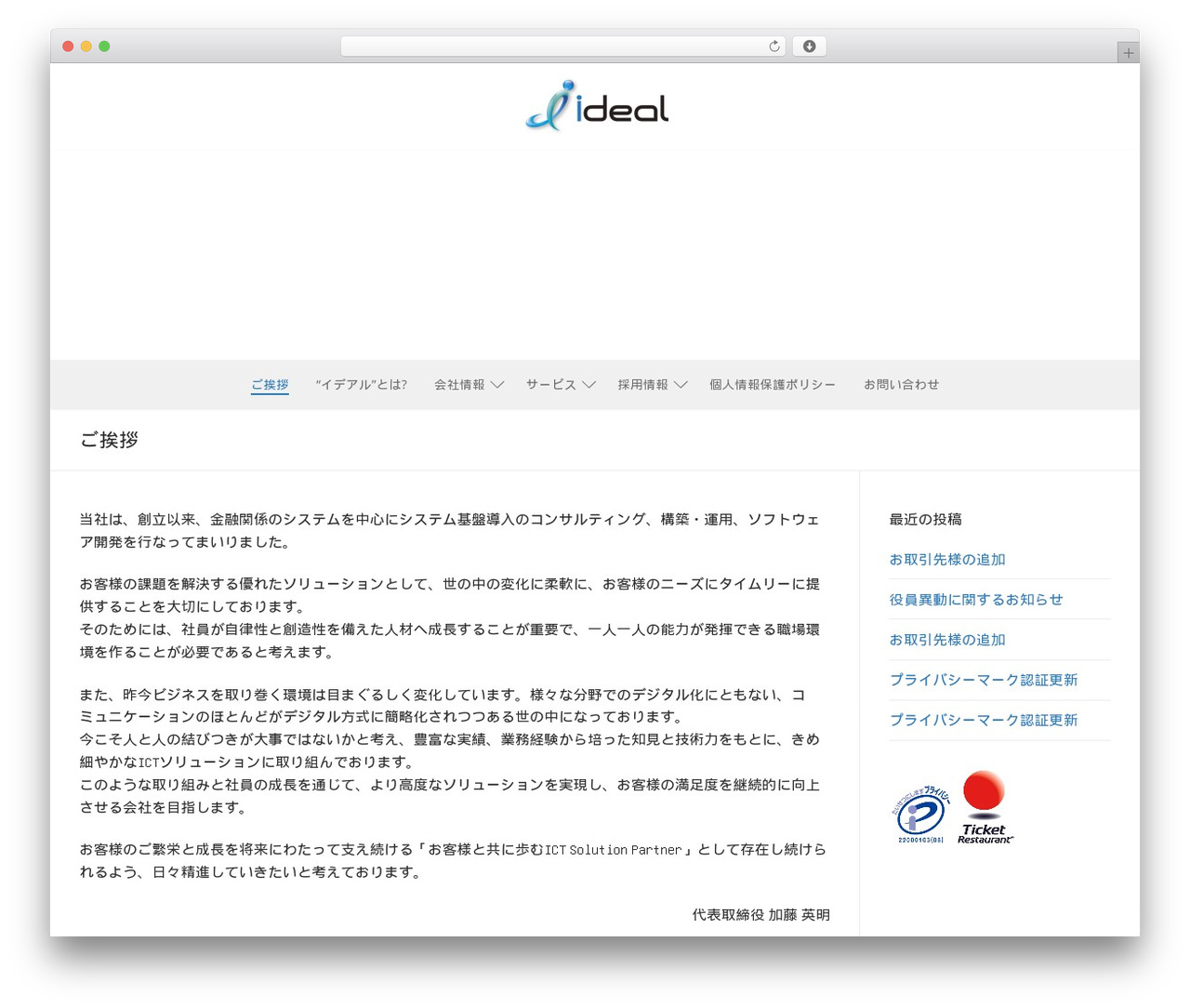Open the "イデアル"とは? menu item
Image resolution: width=1190 pixels, height=1008 pixels.
click(362, 385)
